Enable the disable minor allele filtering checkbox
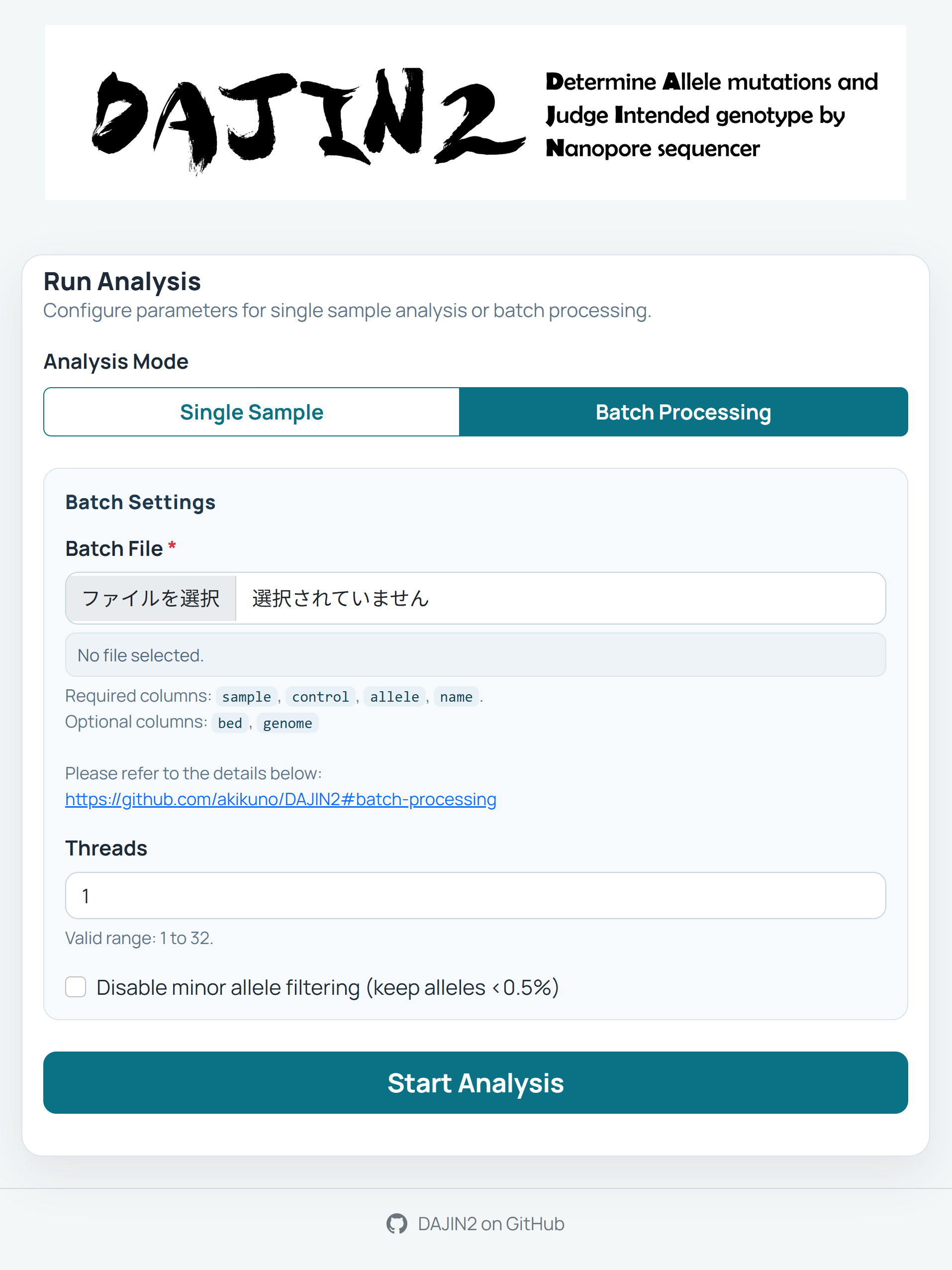 [76, 987]
